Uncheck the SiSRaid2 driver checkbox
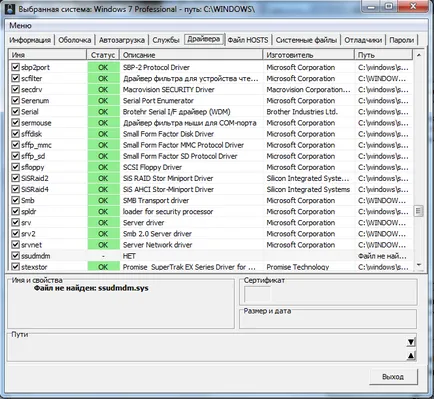This screenshot has width=434, height=399. (15, 178)
